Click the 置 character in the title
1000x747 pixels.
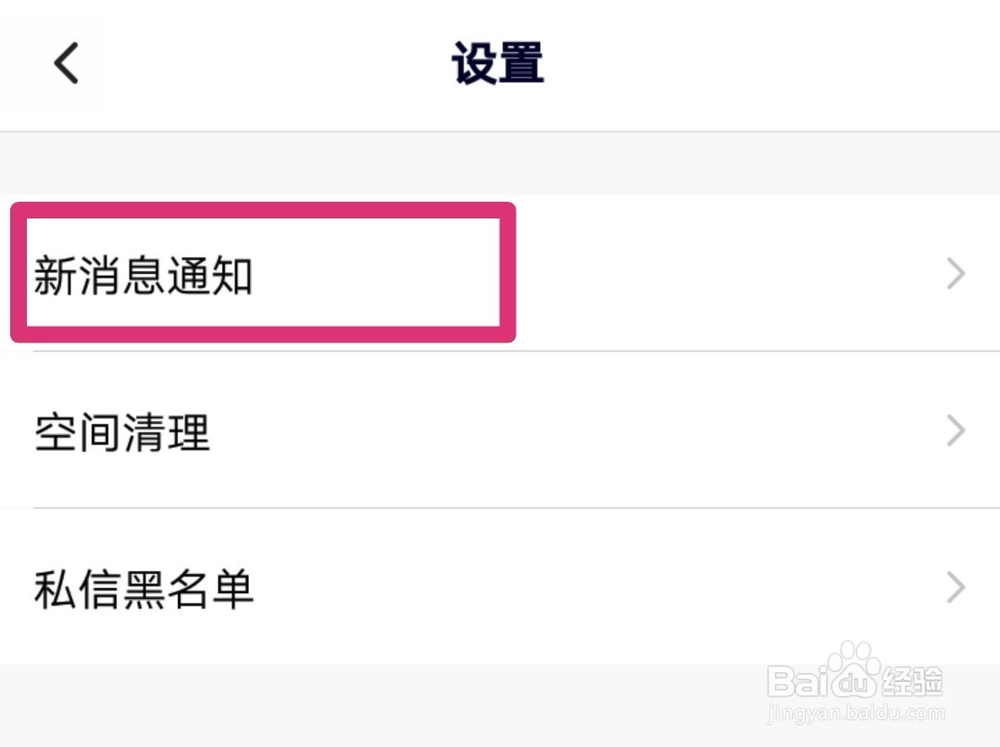click(x=522, y=63)
